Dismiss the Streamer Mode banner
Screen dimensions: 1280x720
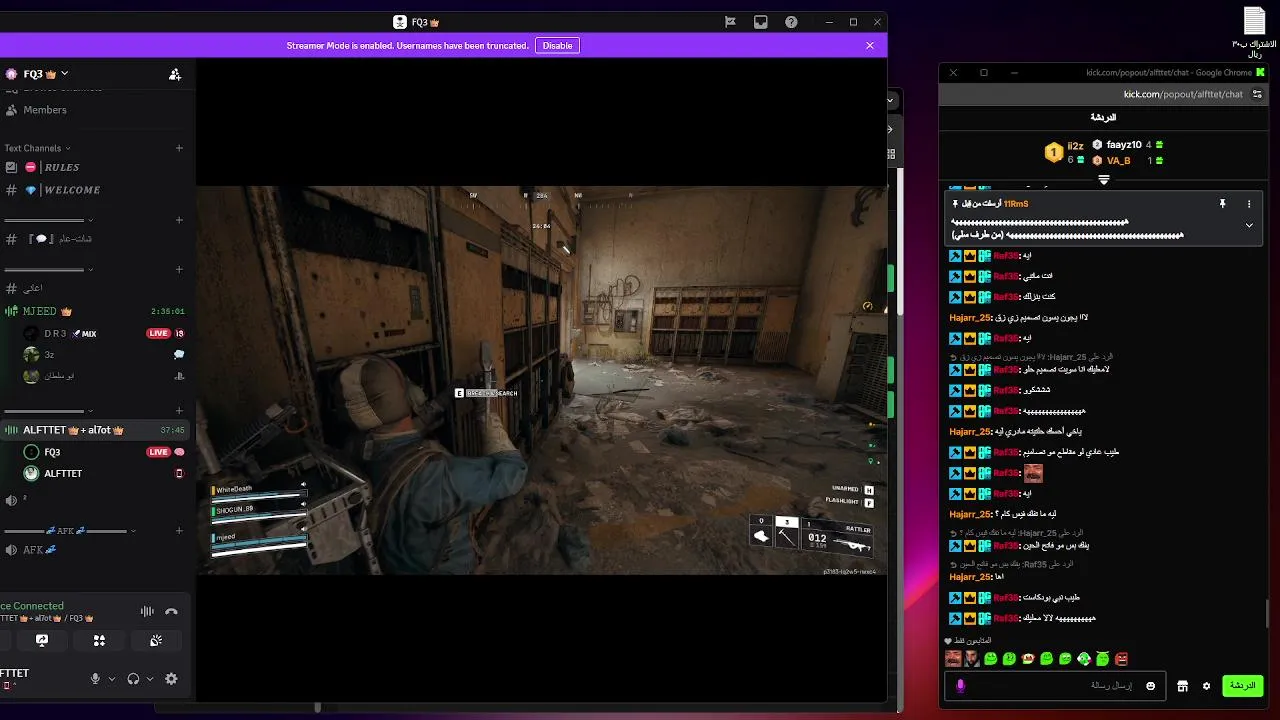(x=870, y=45)
